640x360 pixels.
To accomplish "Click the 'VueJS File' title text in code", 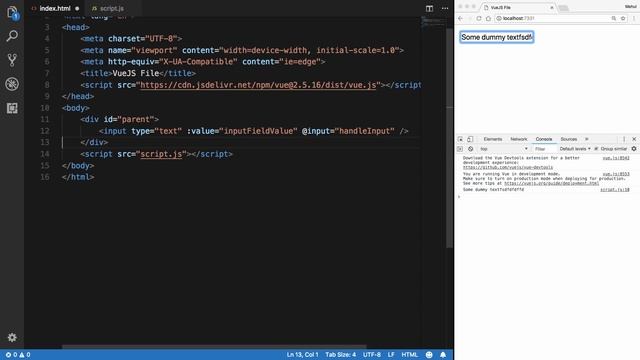I will click(136, 73).
